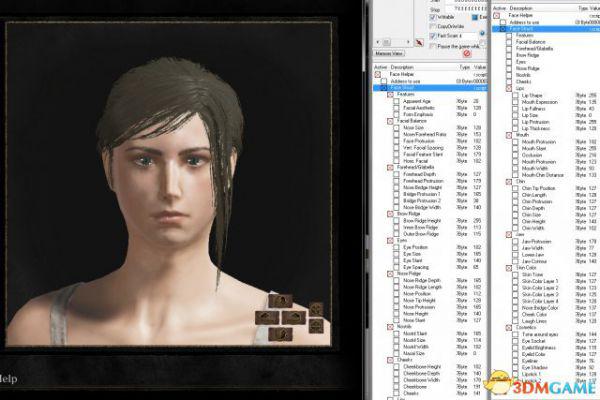Toggle Pause the game while scanning
The image size is (600, 400).
[x=433, y=46]
